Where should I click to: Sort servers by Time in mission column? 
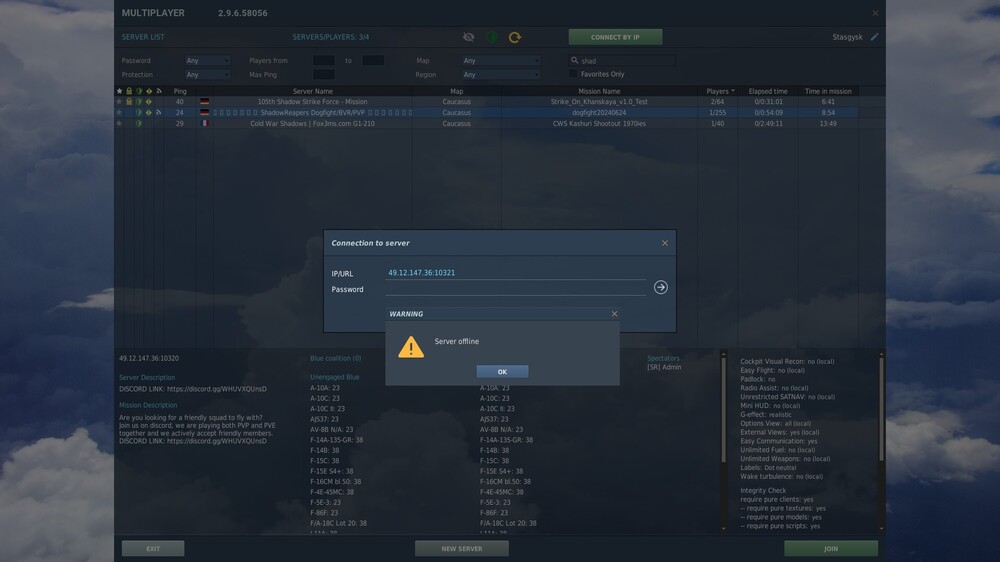pyautogui.click(x=828, y=91)
